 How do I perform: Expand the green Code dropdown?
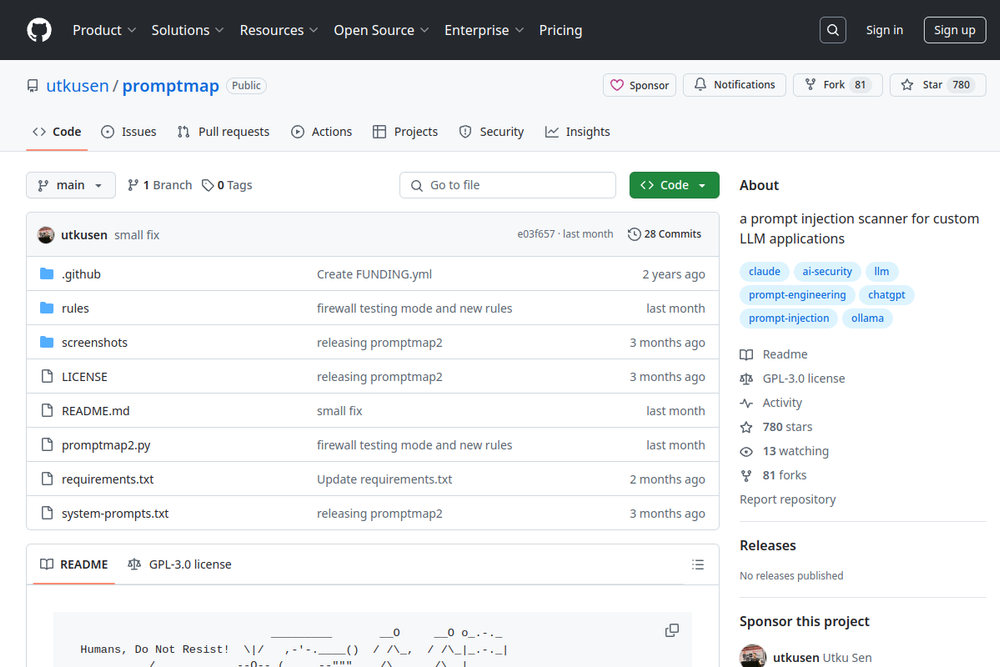pos(674,185)
